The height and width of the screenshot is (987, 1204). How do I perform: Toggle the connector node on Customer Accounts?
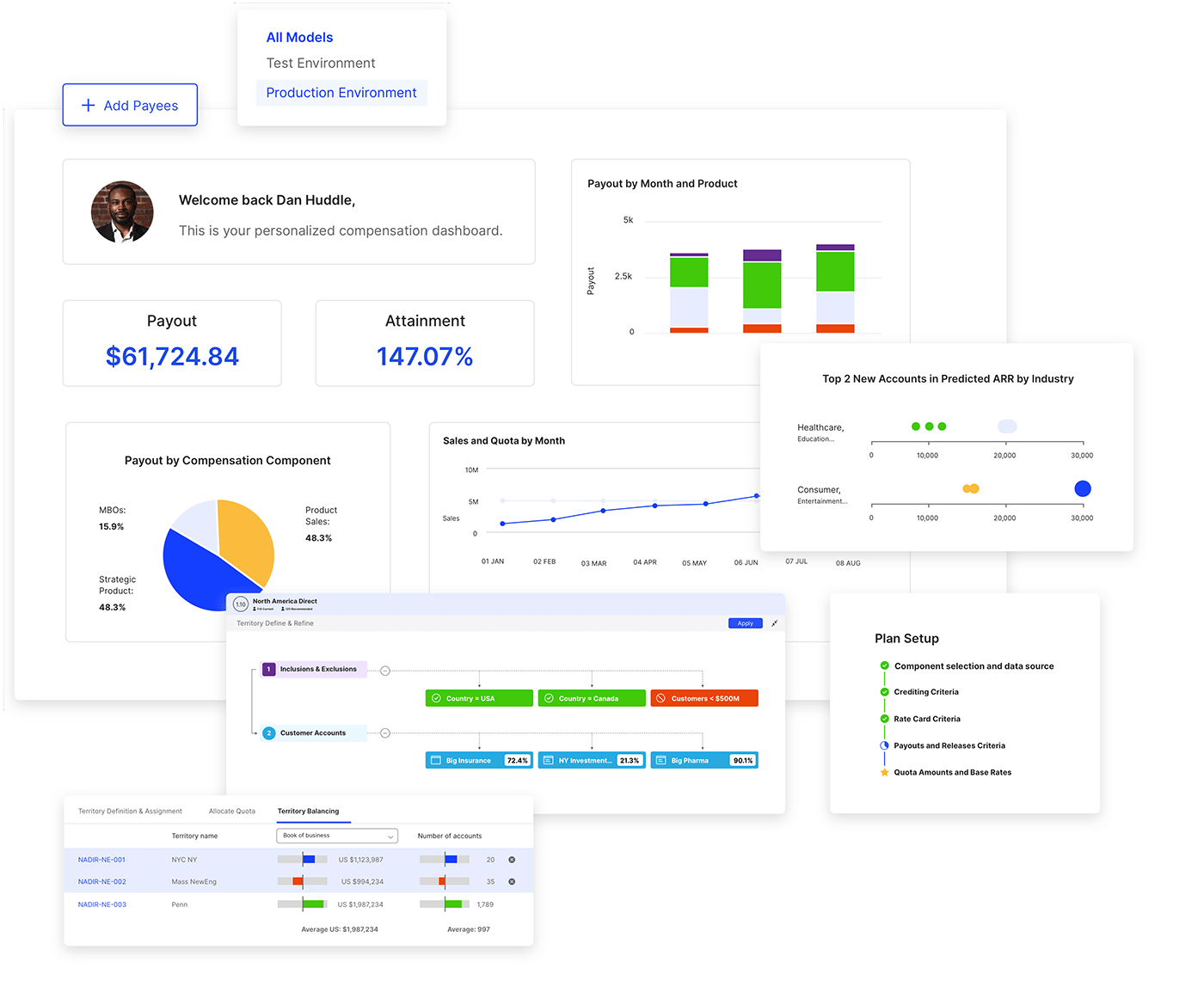point(384,733)
